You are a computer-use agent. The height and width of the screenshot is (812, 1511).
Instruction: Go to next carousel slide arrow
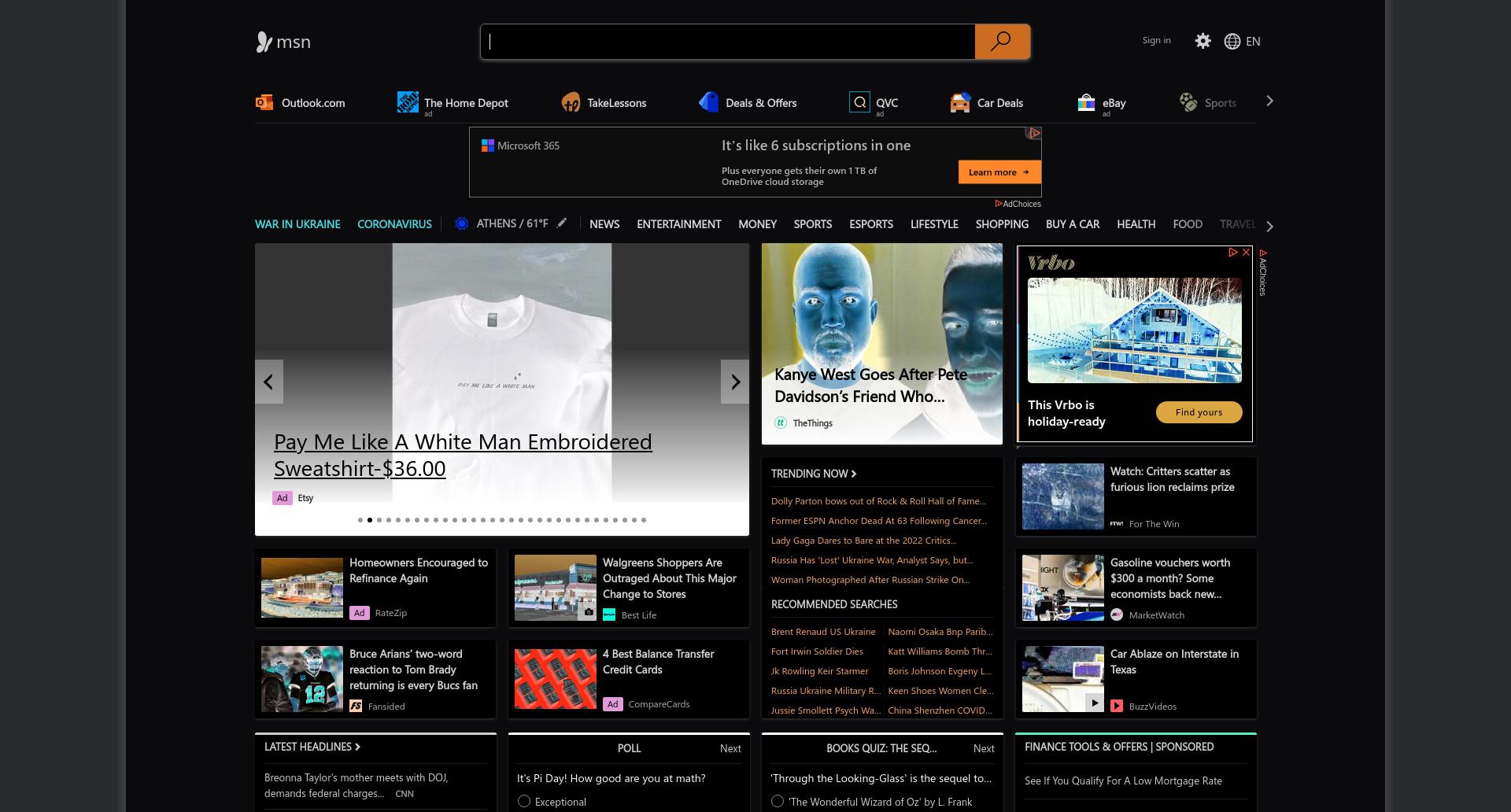pos(735,382)
